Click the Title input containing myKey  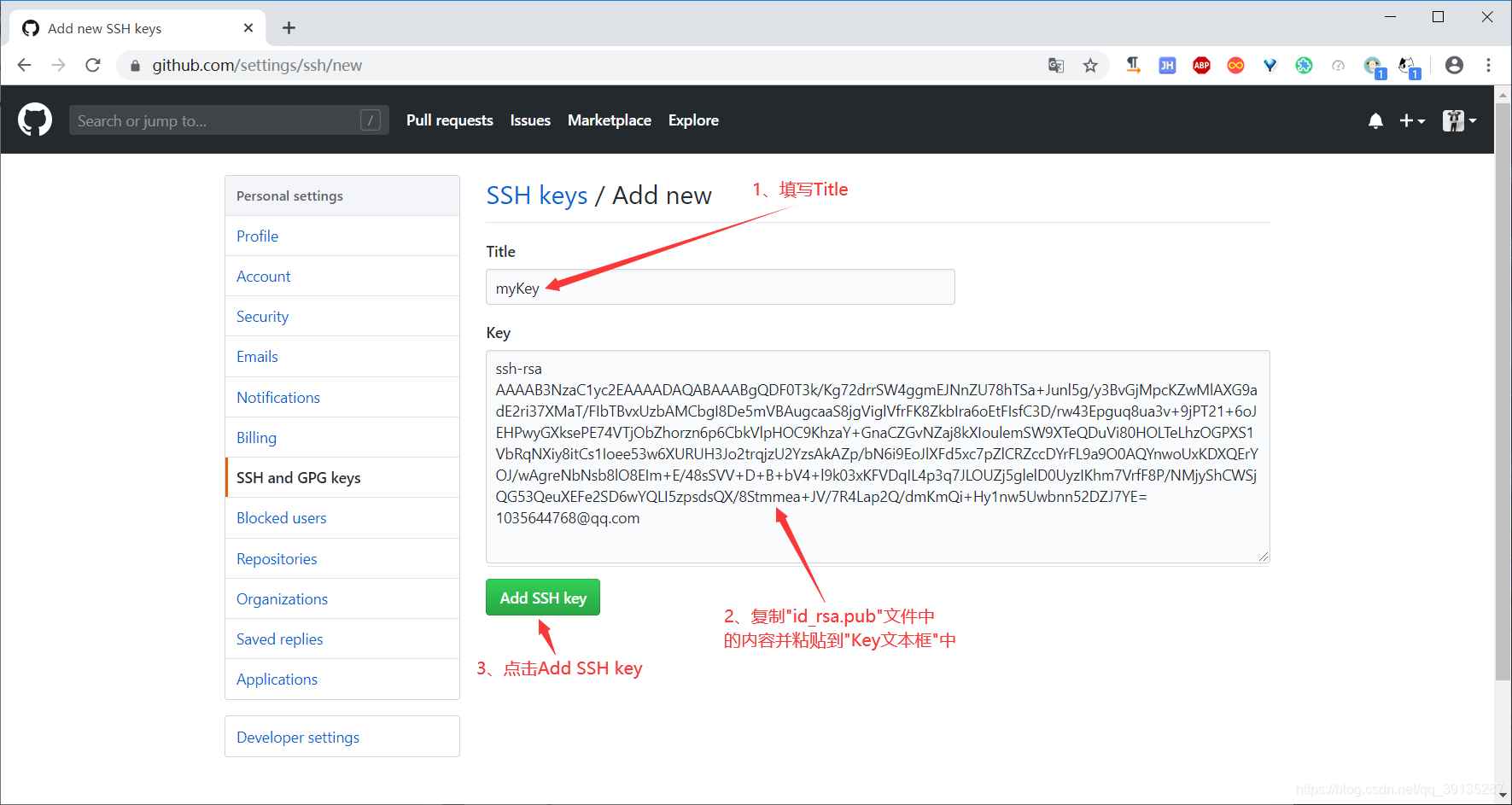click(x=720, y=287)
